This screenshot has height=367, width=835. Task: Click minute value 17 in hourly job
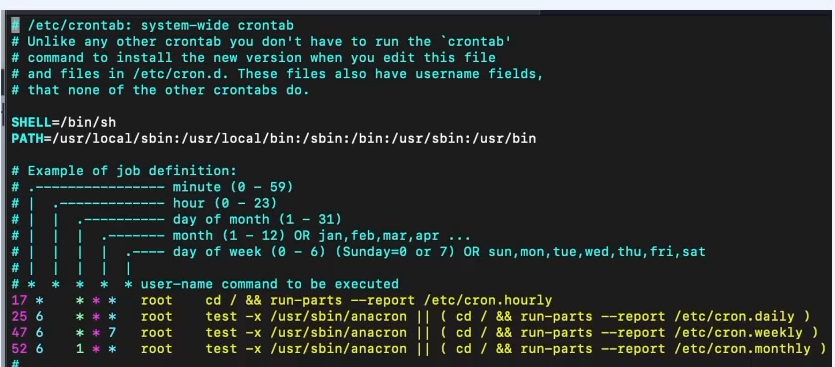(19, 300)
